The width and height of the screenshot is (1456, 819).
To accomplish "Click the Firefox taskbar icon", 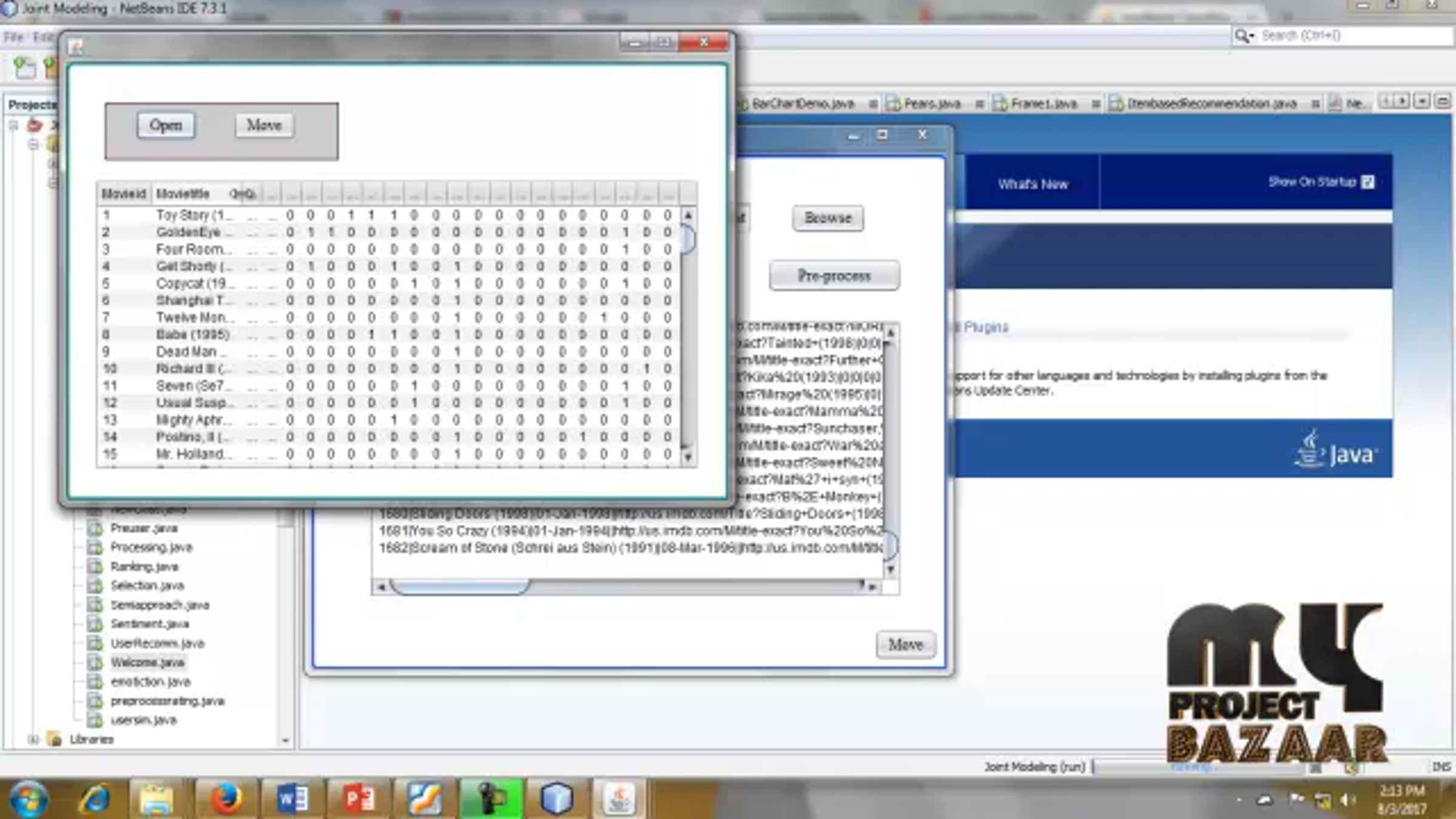I will [x=226, y=798].
